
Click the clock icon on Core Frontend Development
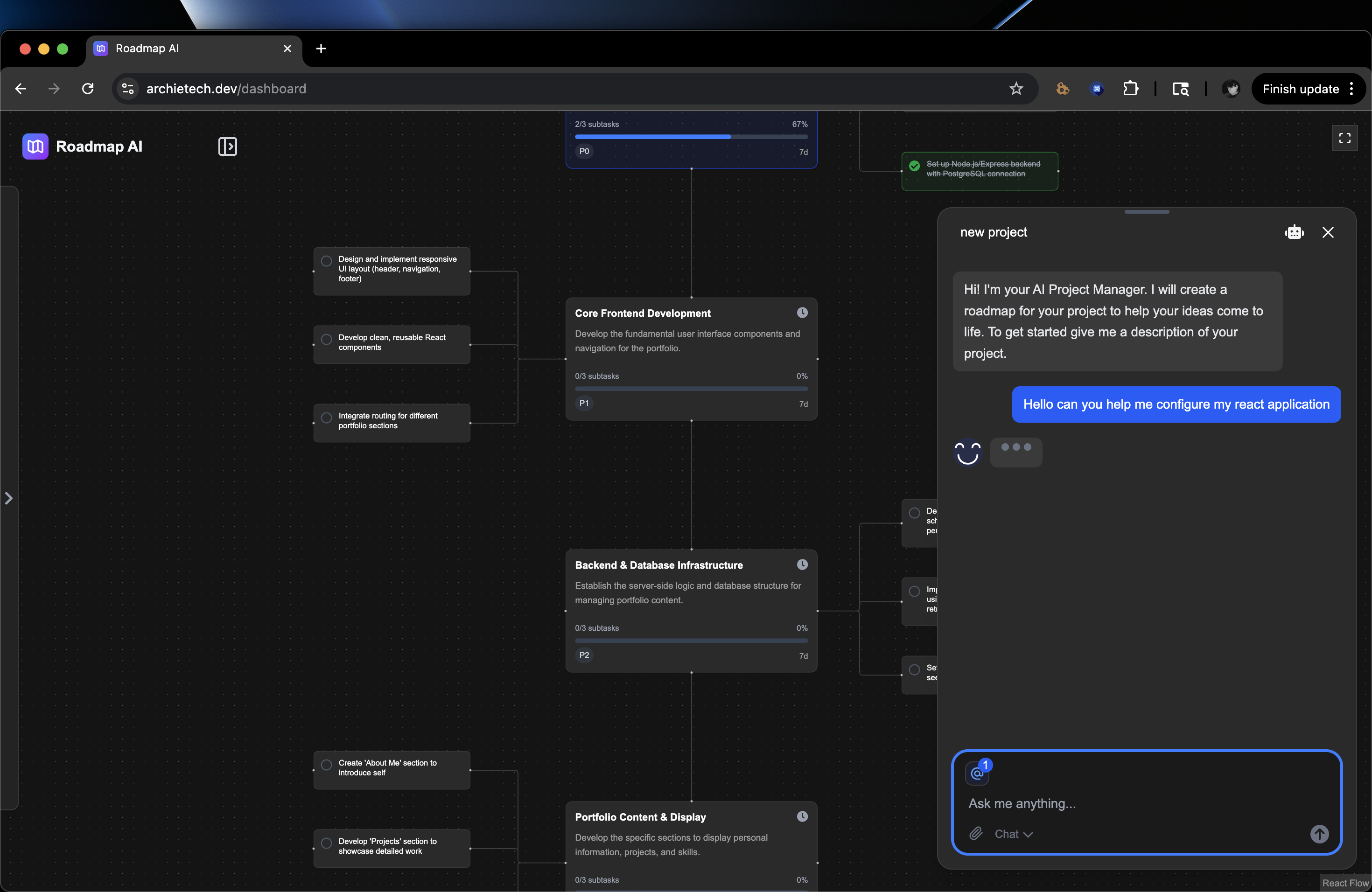point(802,312)
